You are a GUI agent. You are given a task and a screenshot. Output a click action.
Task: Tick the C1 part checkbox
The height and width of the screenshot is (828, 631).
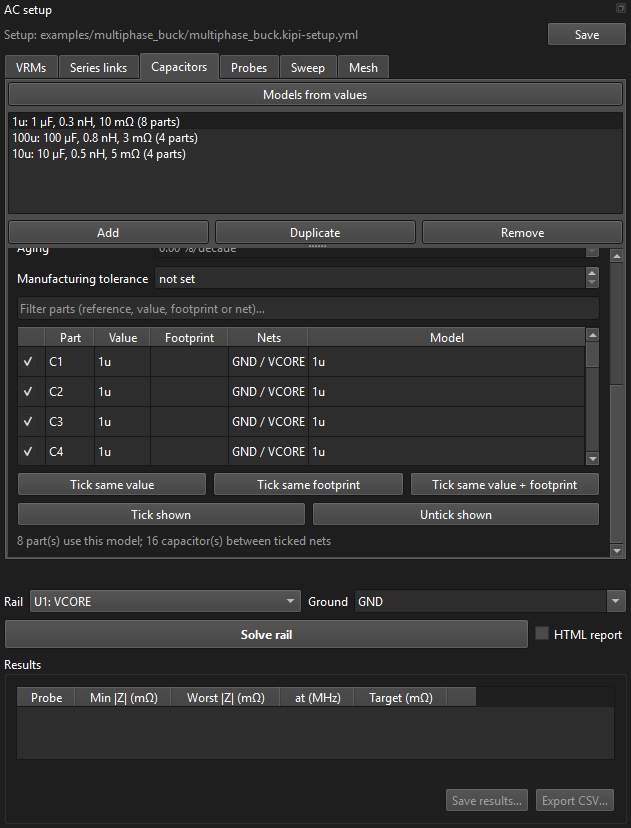point(28,362)
